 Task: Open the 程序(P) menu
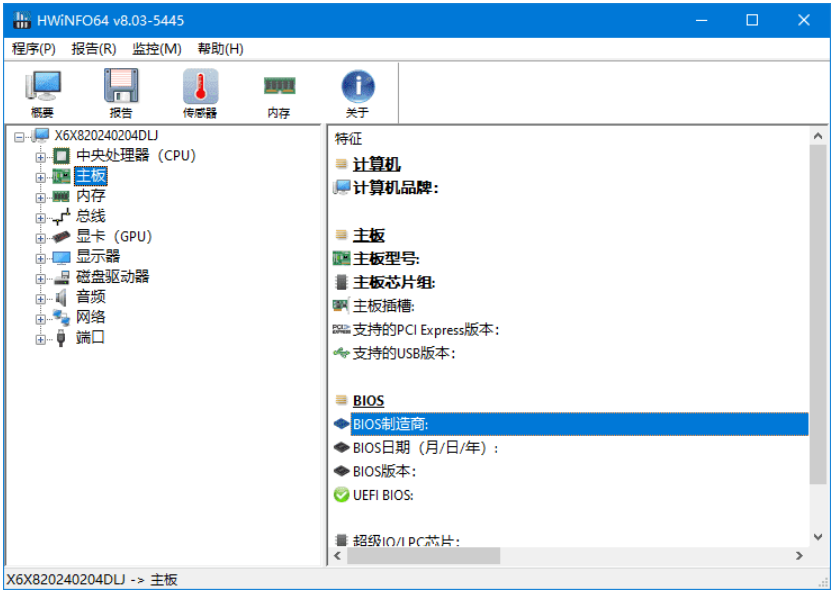pos(33,48)
